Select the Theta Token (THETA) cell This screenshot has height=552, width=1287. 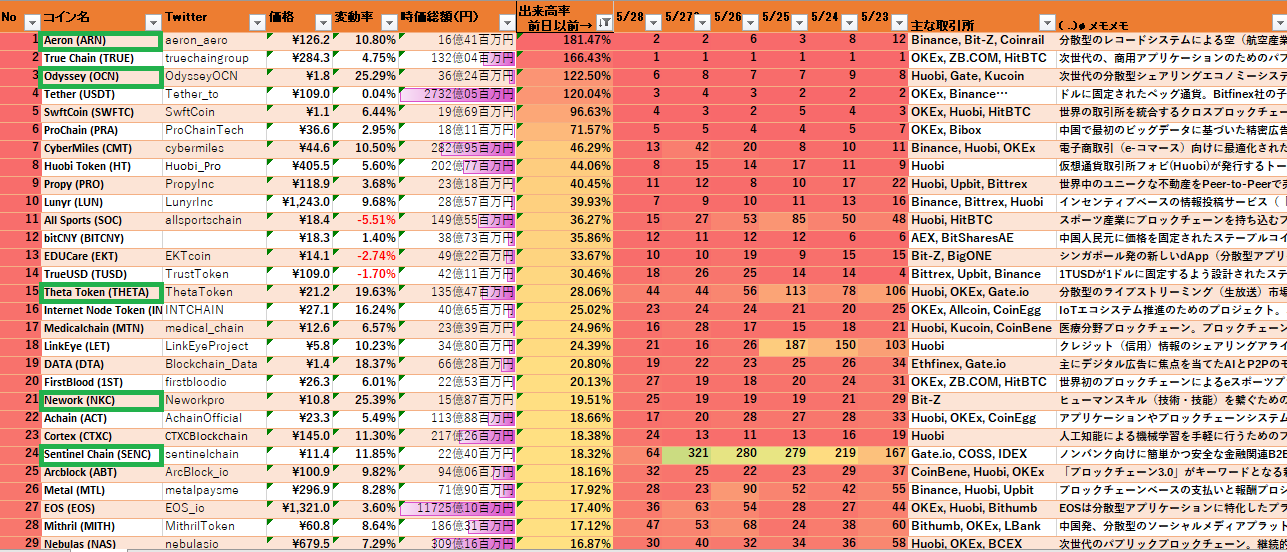[x=100, y=292]
